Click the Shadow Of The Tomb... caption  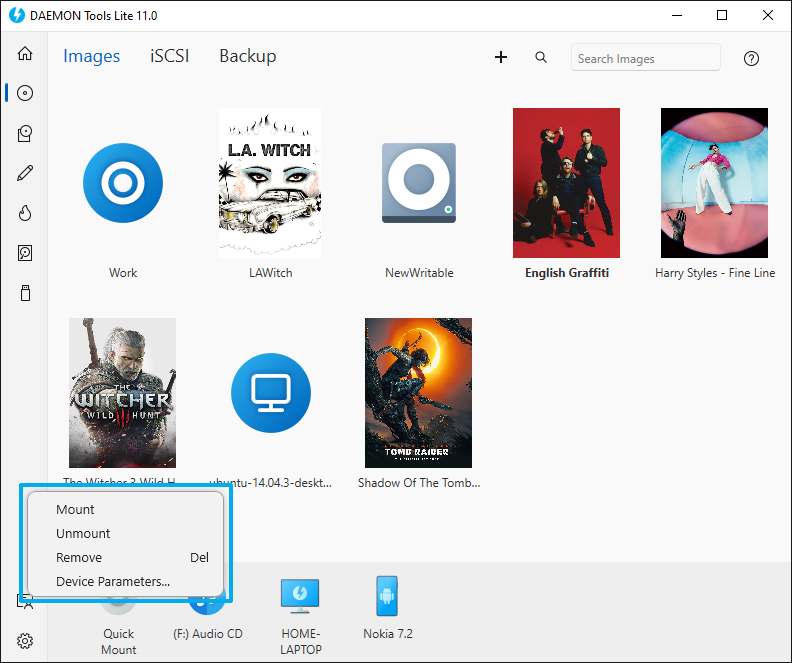coord(419,483)
